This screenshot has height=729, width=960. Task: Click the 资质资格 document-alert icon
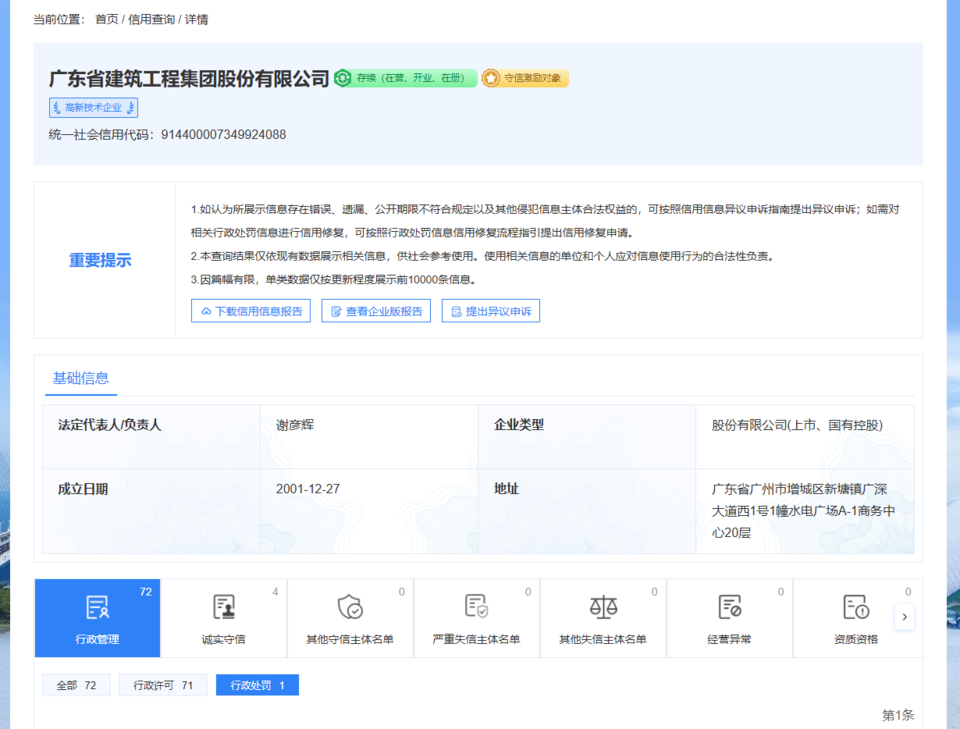(x=856, y=607)
